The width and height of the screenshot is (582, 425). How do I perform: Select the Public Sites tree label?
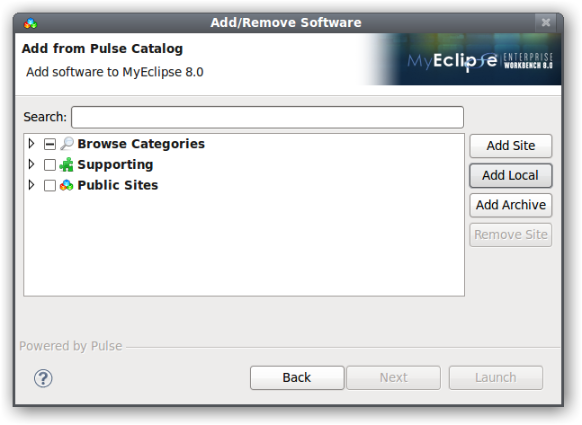coord(118,185)
